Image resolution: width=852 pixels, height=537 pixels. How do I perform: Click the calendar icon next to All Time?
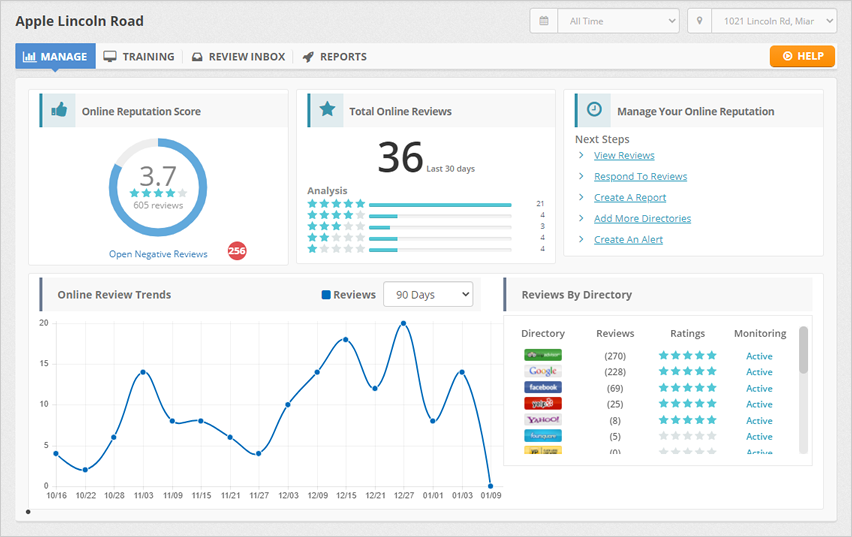click(544, 21)
